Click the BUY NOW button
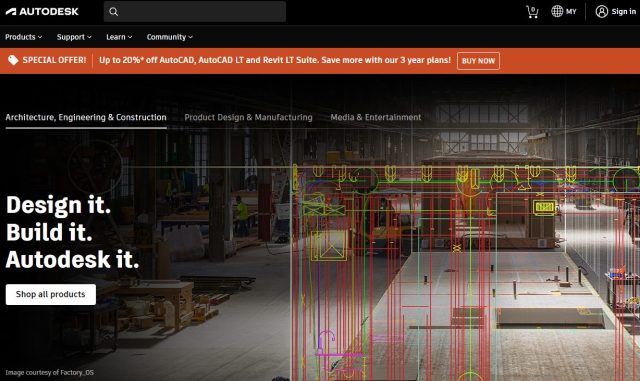The image size is (640, 381). point(478,61)
